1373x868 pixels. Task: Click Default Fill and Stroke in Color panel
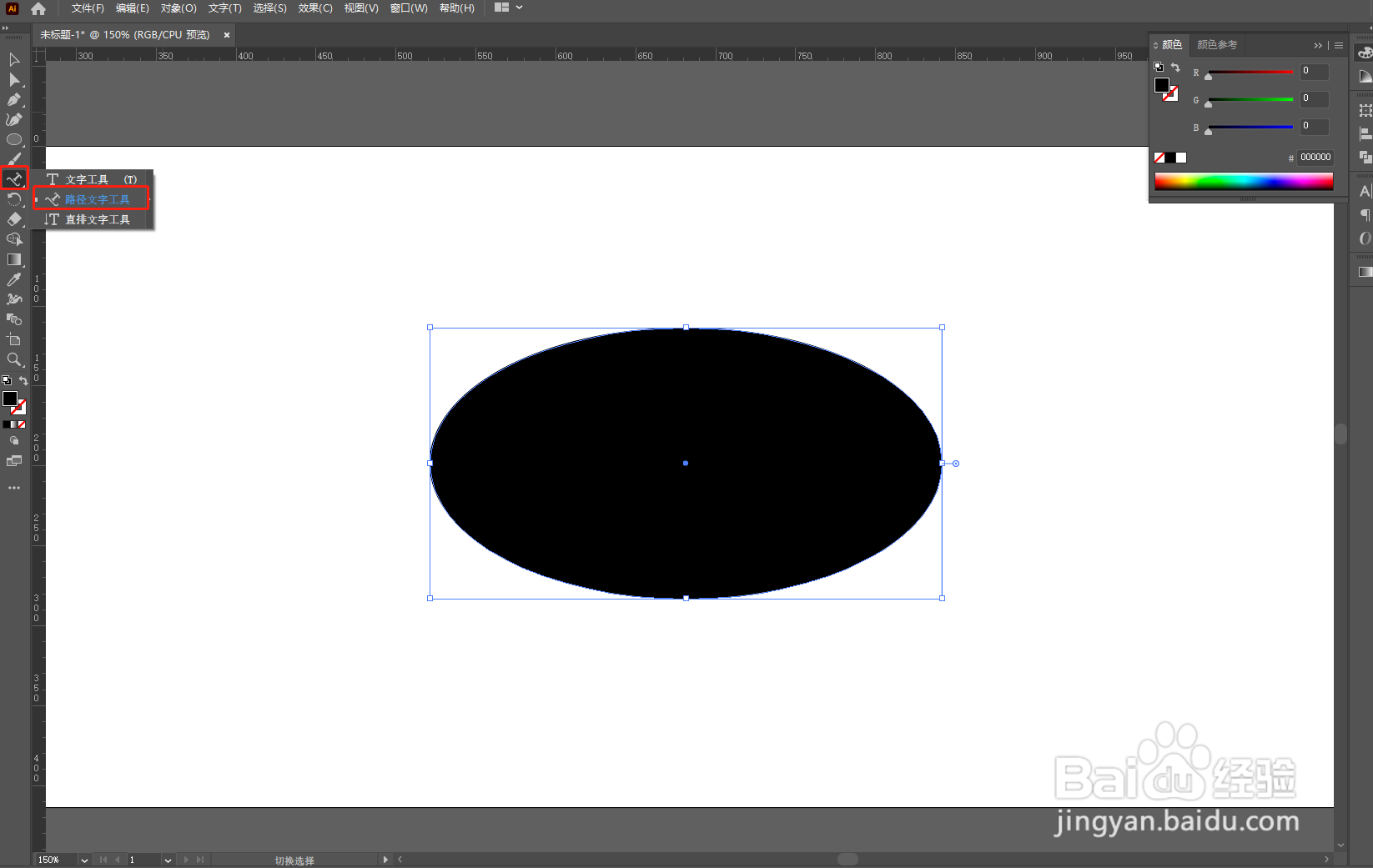pos(1159,67)
